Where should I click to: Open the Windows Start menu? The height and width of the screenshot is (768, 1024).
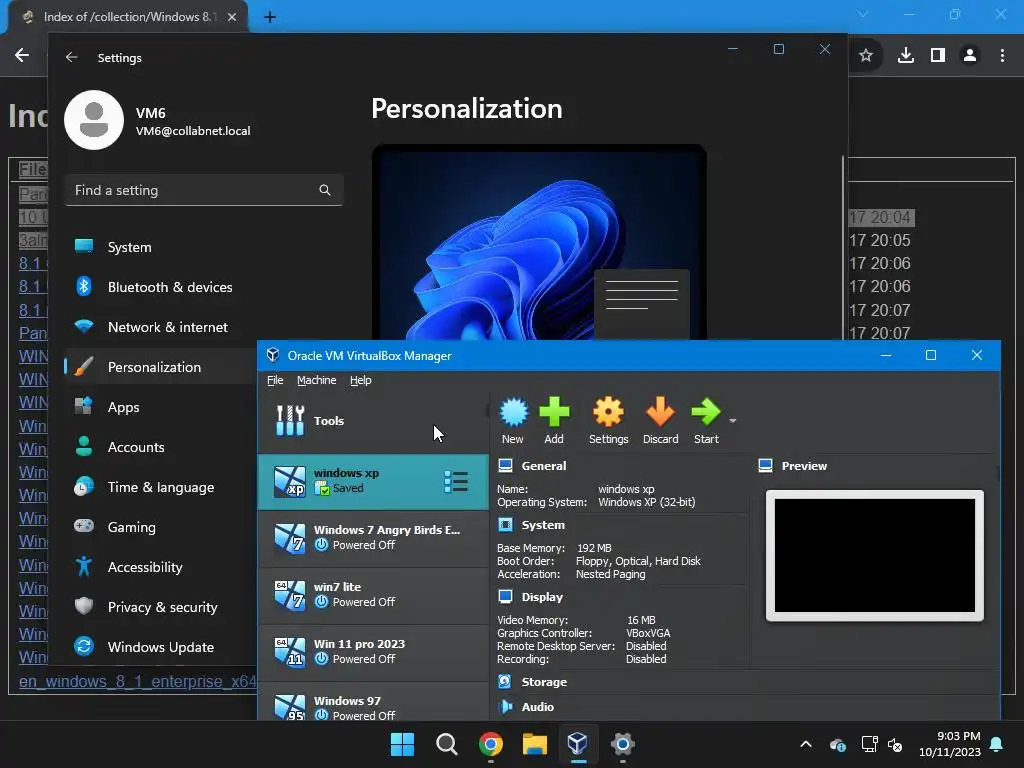click(x=402, y=744)
